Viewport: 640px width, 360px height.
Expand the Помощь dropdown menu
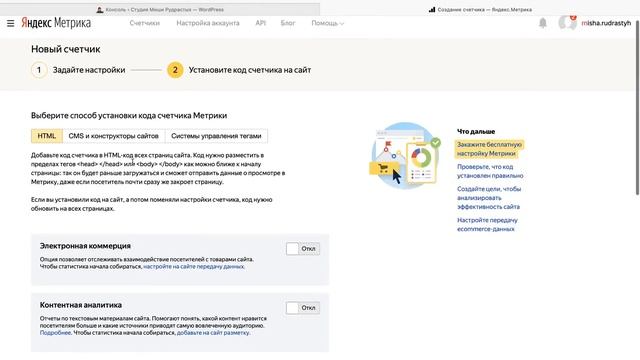(x=327, y=23)
